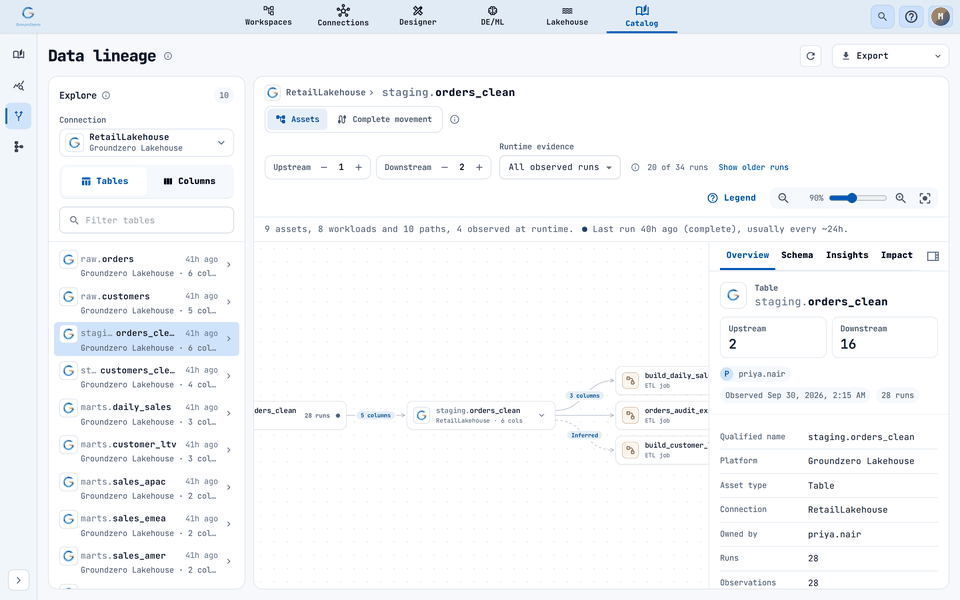
Task: Increase the Upstream depth with the plus button
Action: pyautogui.click(x=359, y=167)
